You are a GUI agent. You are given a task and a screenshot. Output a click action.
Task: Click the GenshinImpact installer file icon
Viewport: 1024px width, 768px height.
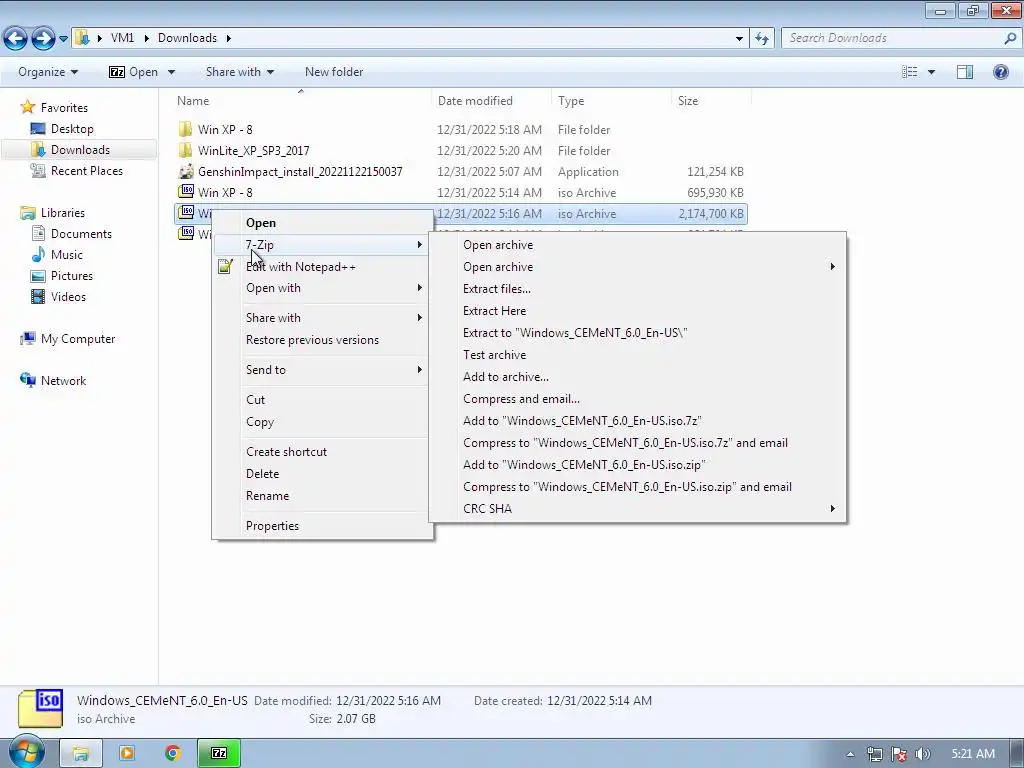click(186, 171)
